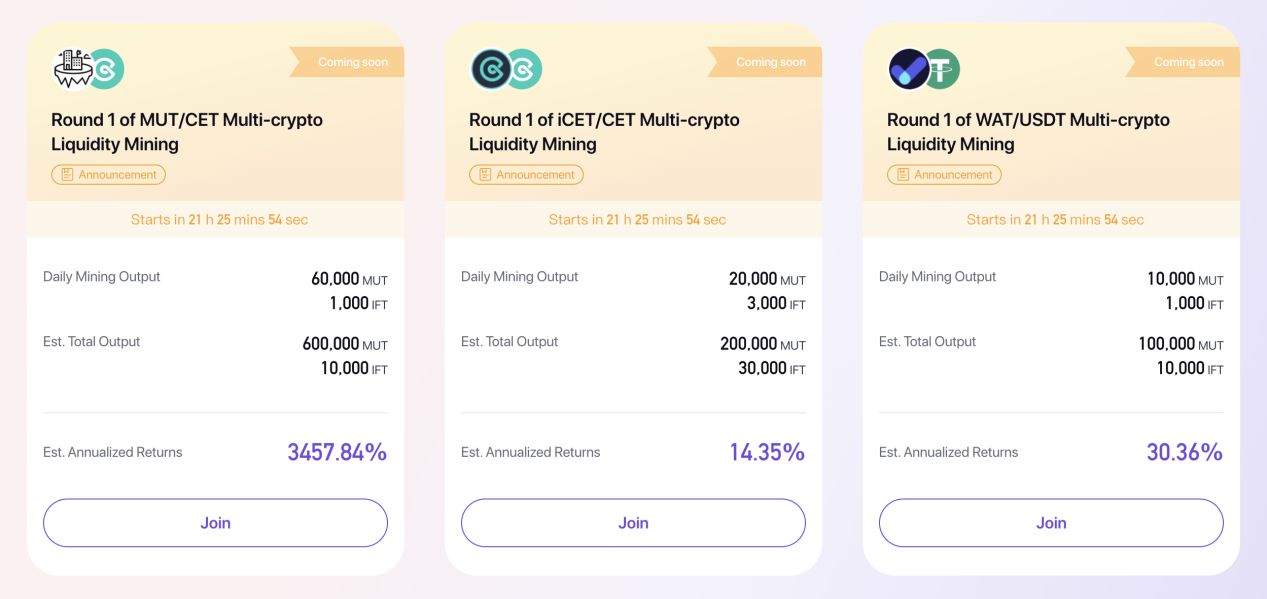This screenshot has height=599, width=1267.
Task: Click Coming soon ribbon on iCET/CET card
Action: [765, 62]
